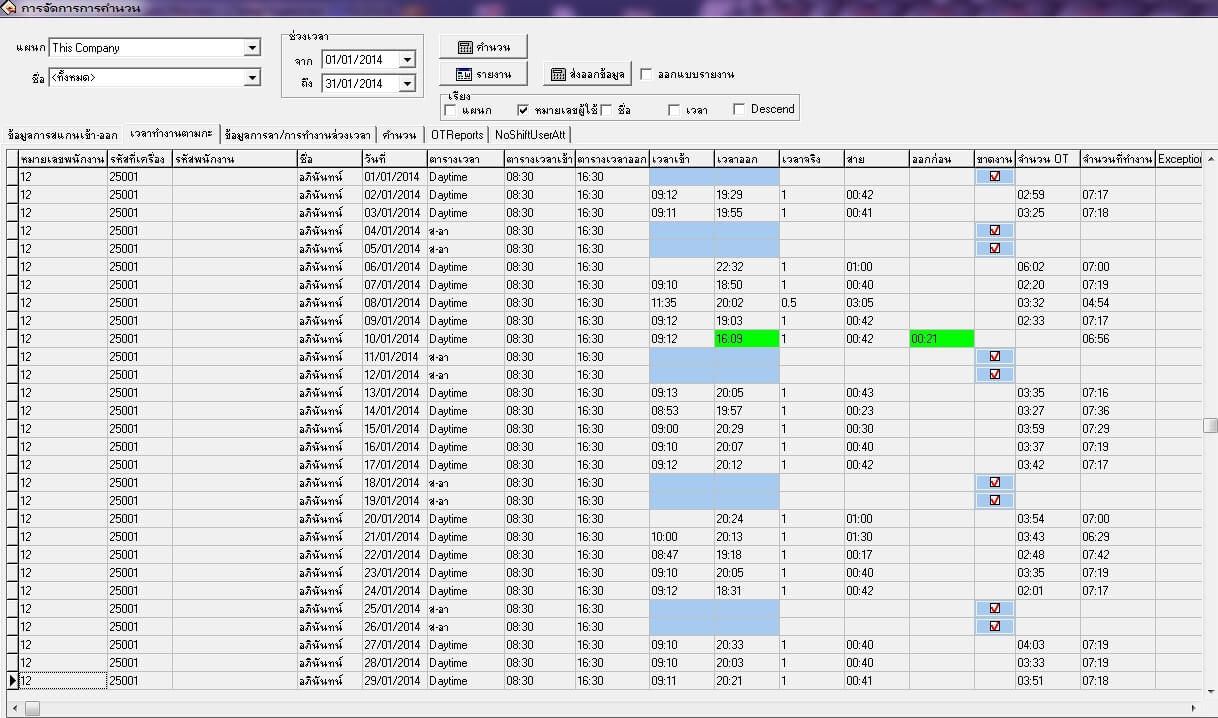The width and height of the screenshot is (1218, 718).
Task: Select the 11:35 clock-in cell
Action: click(x=681, y=303)
